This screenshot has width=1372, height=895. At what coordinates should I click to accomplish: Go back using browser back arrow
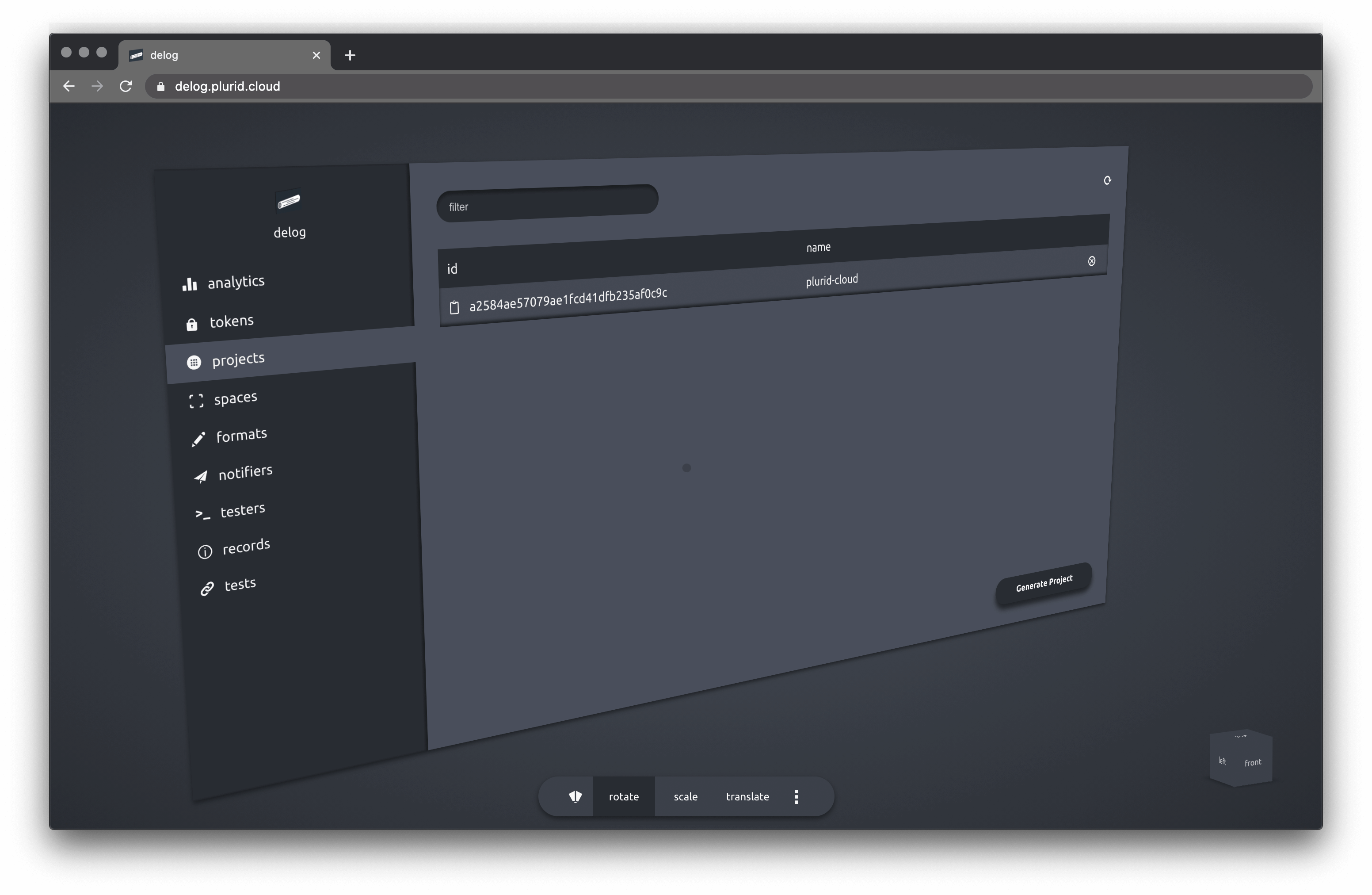(x=69, y=87)
